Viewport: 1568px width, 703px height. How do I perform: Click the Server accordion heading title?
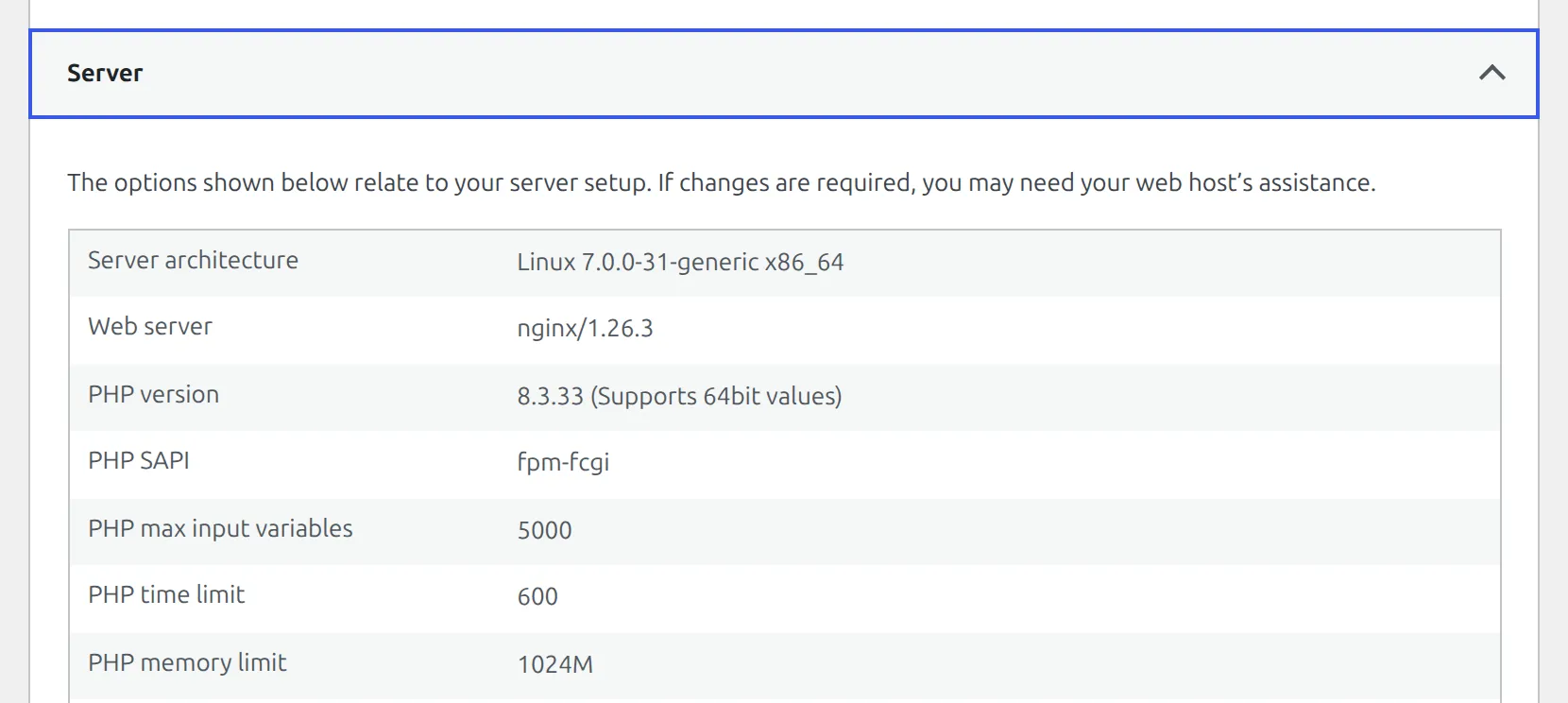click(x=105, y=73)
